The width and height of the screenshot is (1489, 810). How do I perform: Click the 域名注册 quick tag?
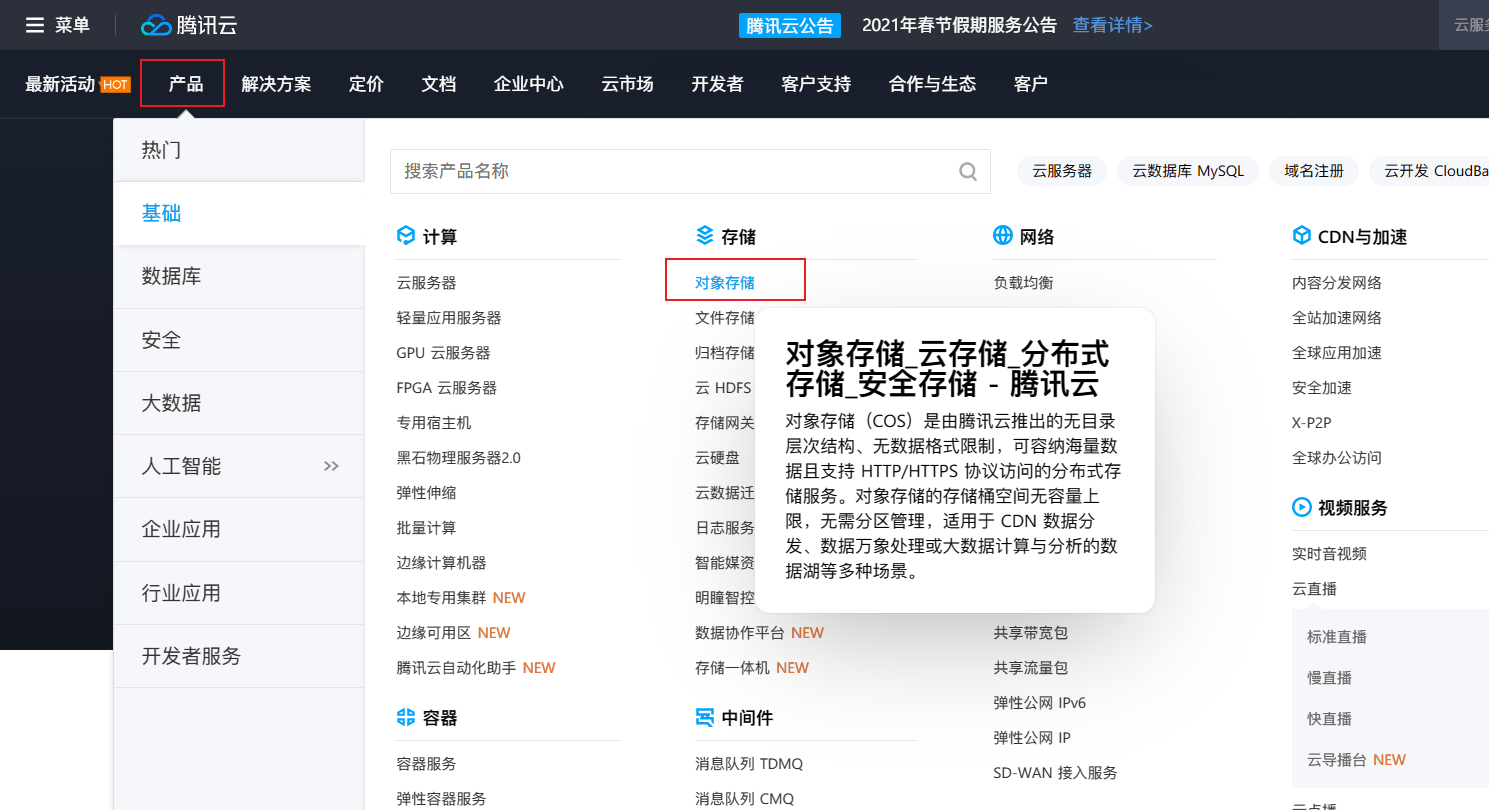[x=1314, y=171]
